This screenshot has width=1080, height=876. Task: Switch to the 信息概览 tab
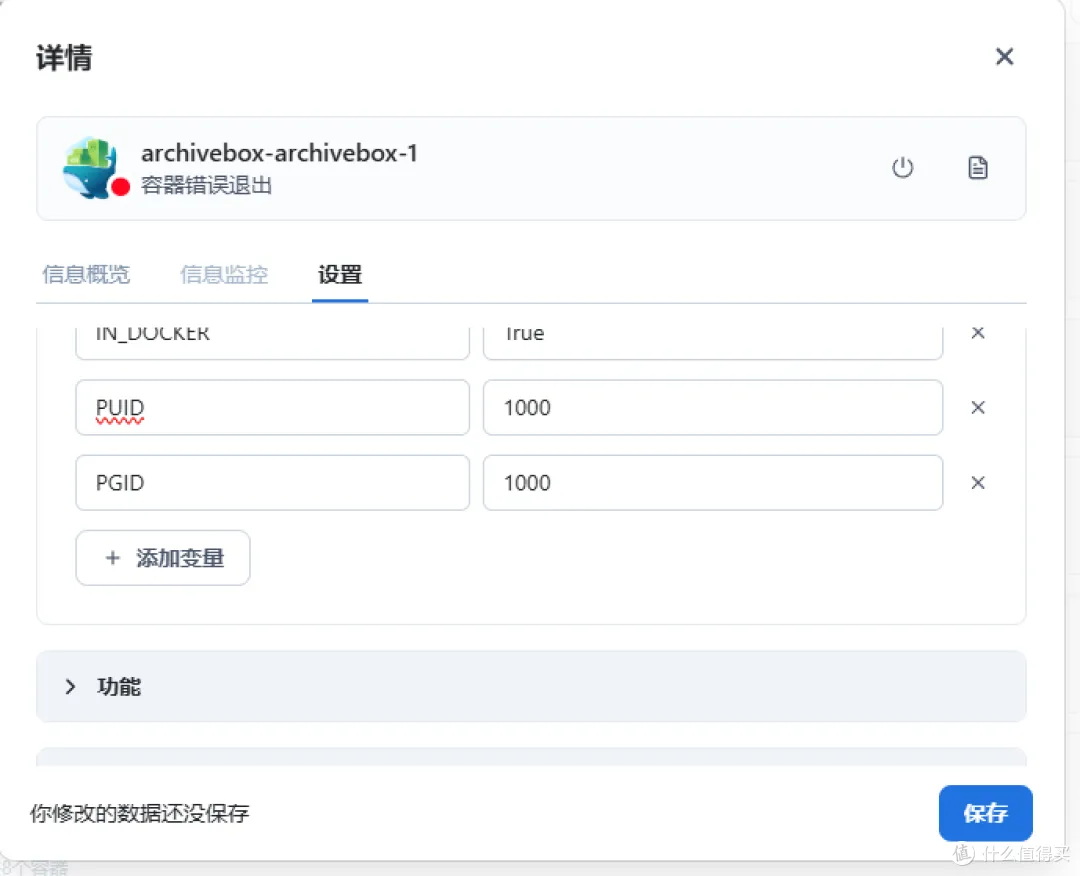[x=86, y=274]
